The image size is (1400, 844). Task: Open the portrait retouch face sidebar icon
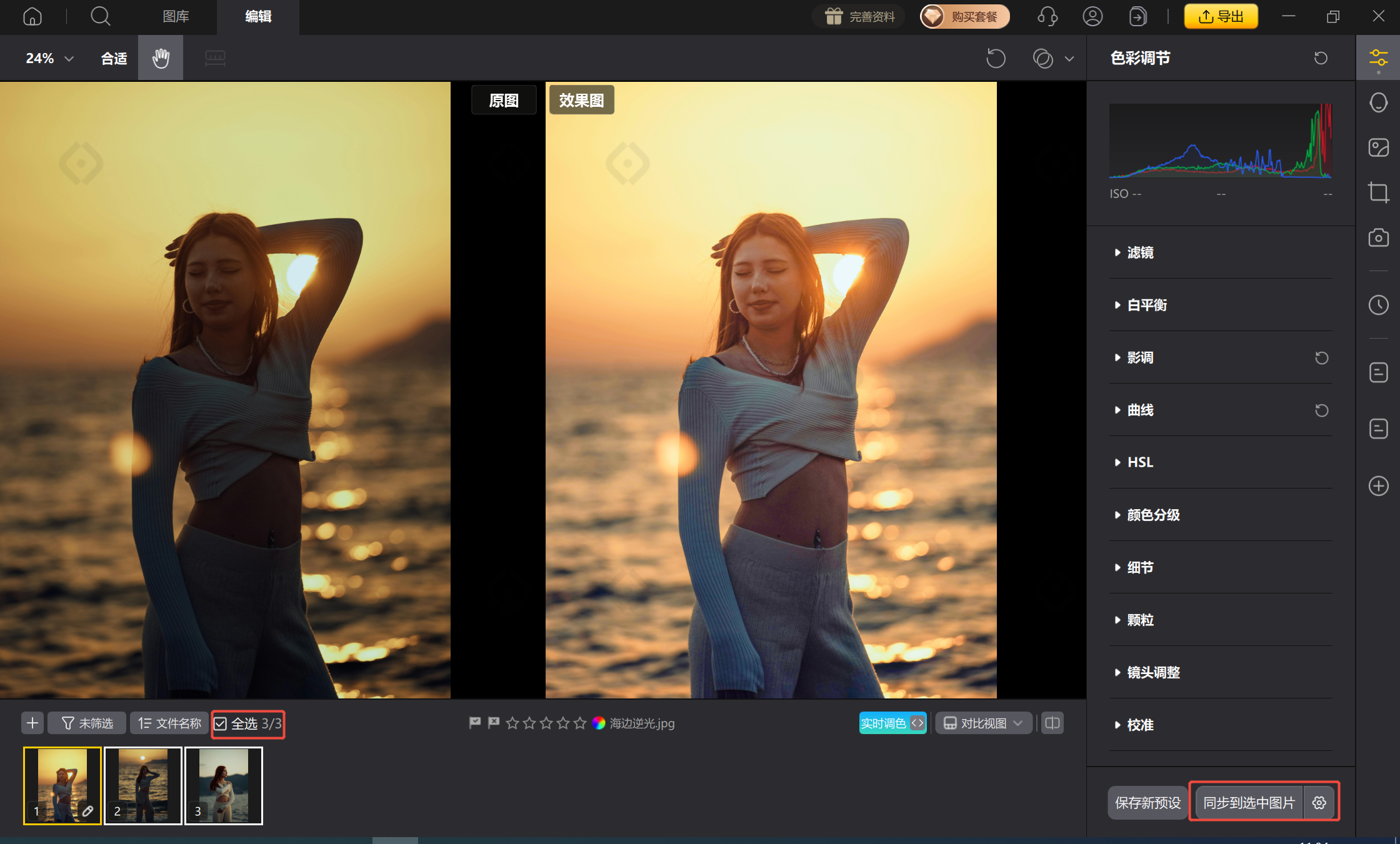point(1378,102)
